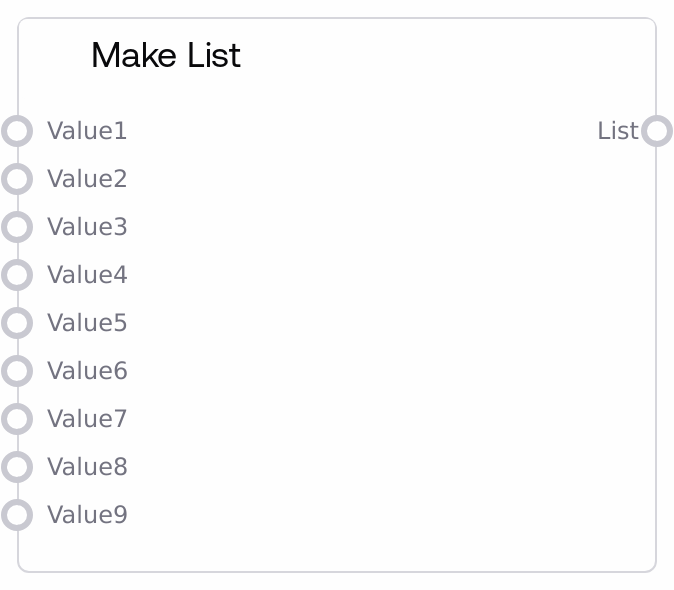Select the Value5 text label
Image resolution: width=674 pixels, height=590 pixels.
87,323
